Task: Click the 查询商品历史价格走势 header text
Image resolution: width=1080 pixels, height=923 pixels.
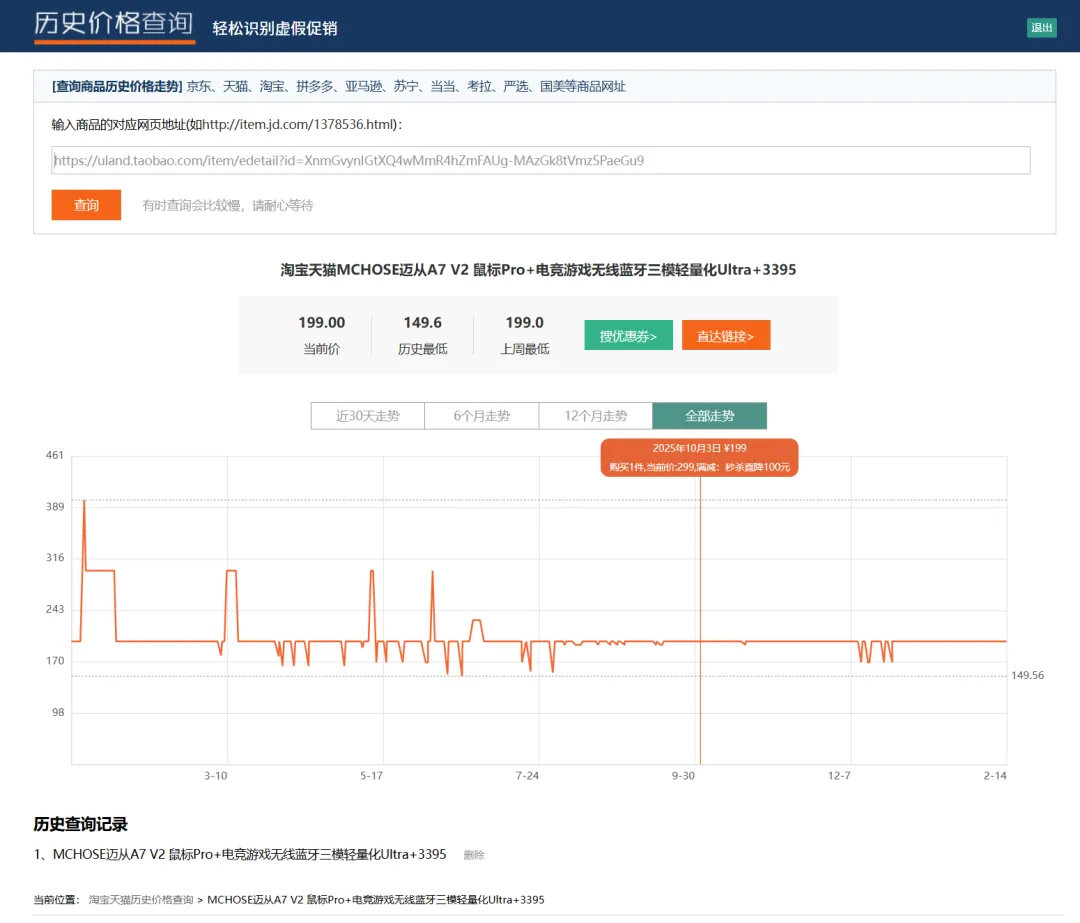Action: click(x=117, y=86)
